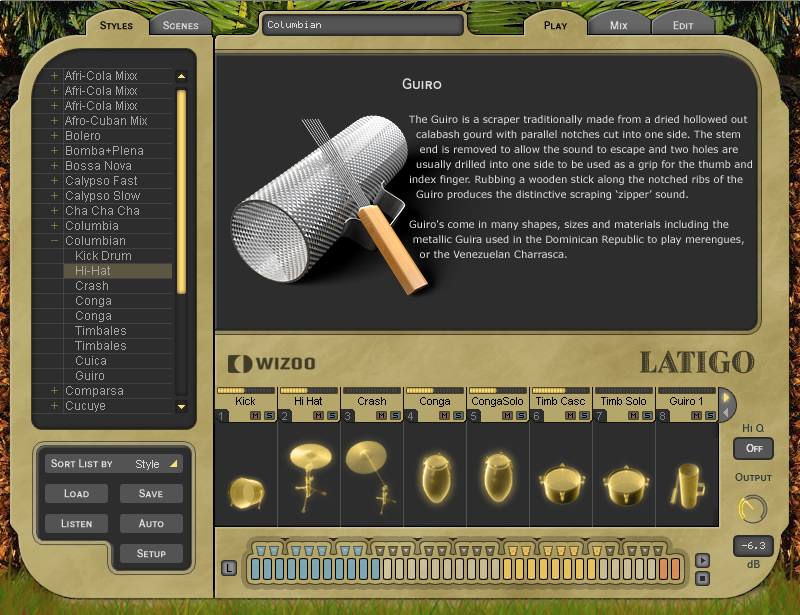The image size is (800, 615).
Task: Expand the Bolero style
Action: tap(54, 136)
